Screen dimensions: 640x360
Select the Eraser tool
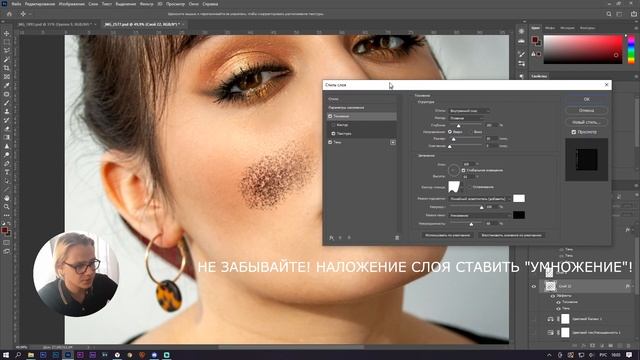coord(7,129)
